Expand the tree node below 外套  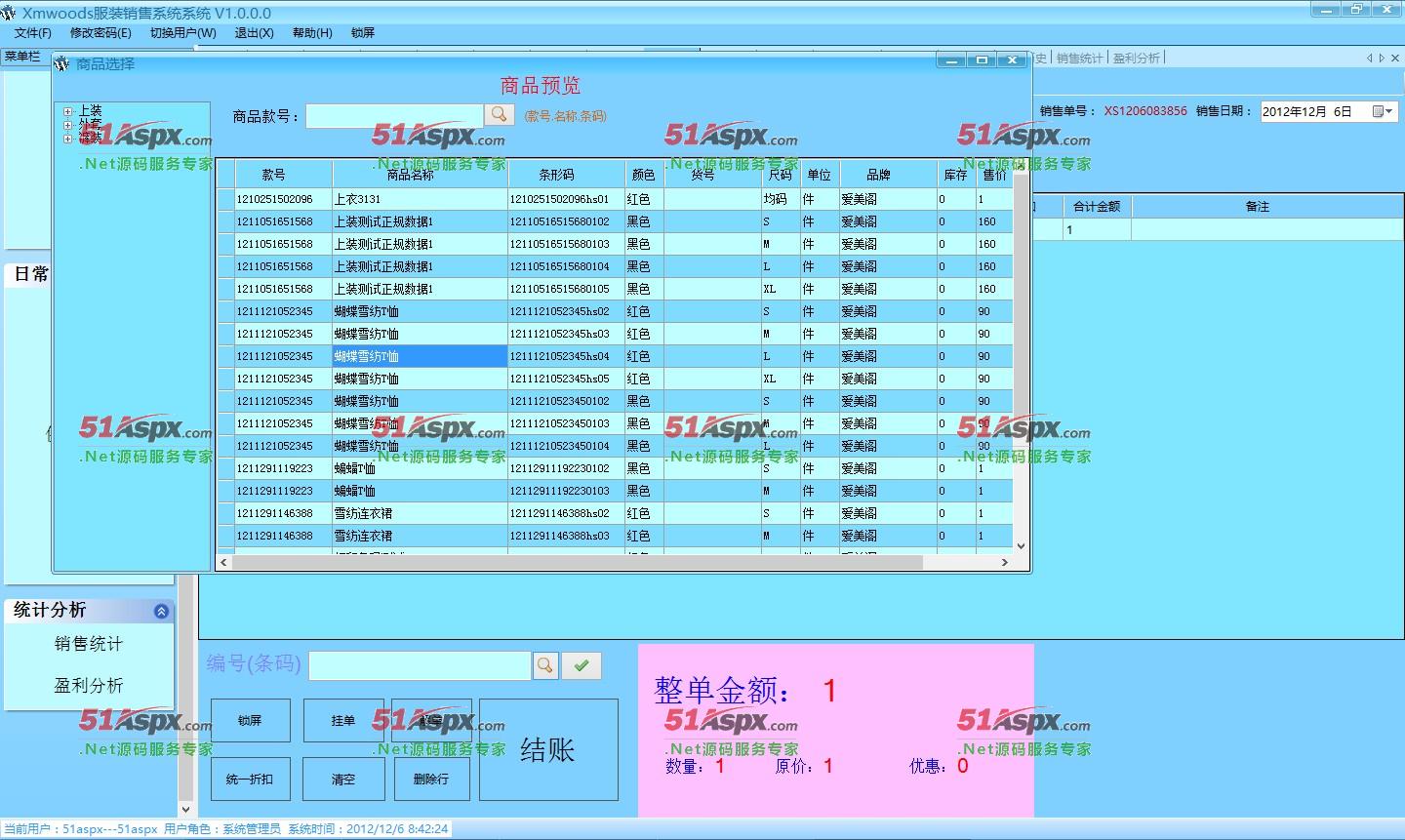click(68, 139)
